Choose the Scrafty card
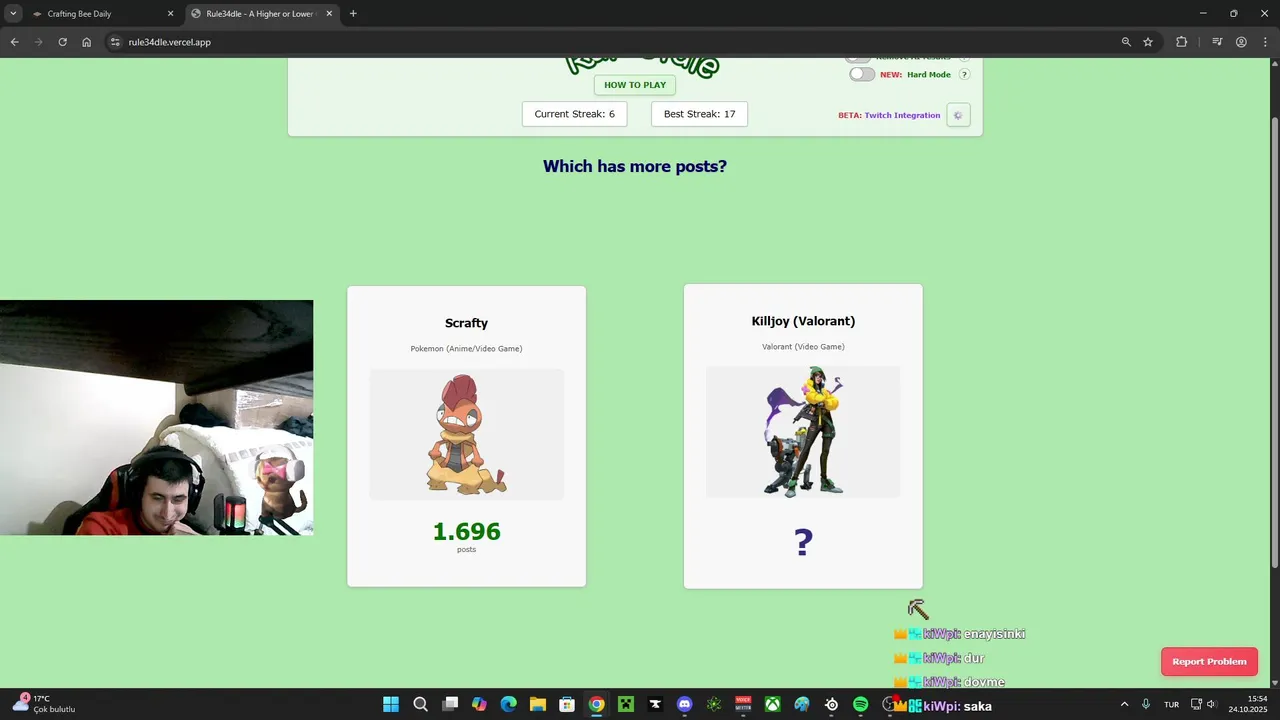The width and height of the screenshot is (1280, 720). coord(466,436)
